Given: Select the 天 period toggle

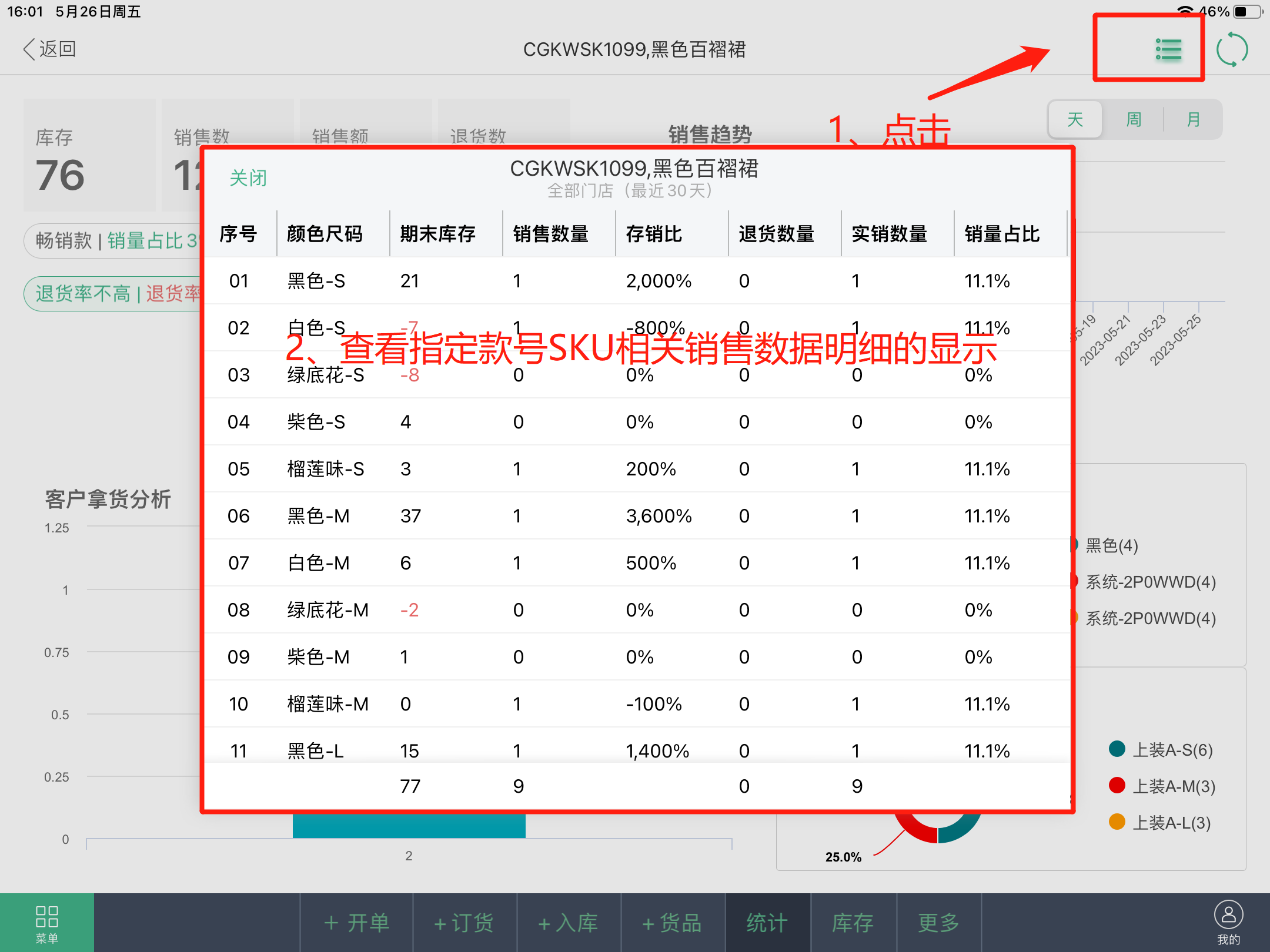Looking at the screenshot, I should tap(1075, 120).
